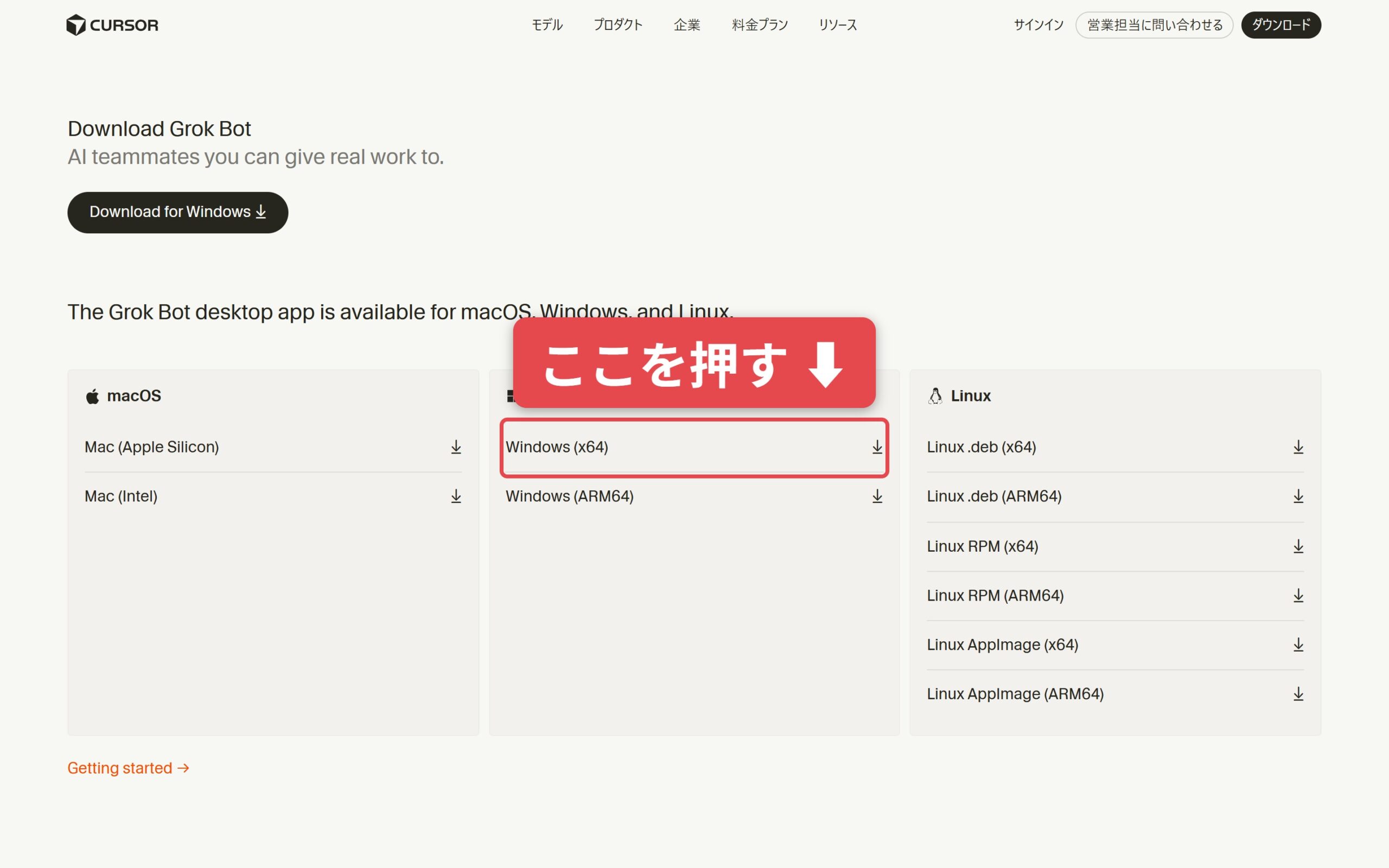Select Windows (x64) text
This screenshot has width=1389, height=868.
click(x=557, y=447)
